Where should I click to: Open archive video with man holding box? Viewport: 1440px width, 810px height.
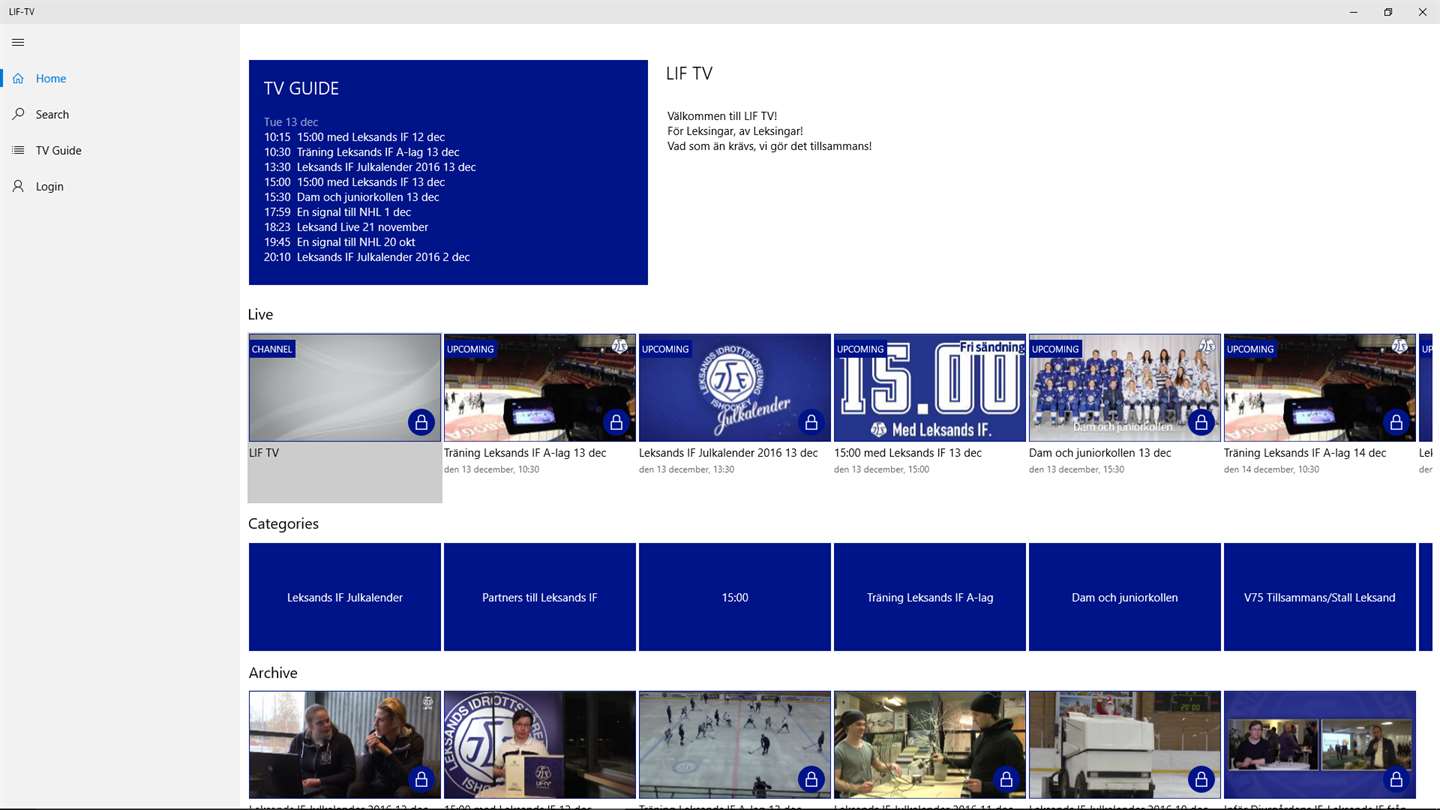tap(540, 744)
